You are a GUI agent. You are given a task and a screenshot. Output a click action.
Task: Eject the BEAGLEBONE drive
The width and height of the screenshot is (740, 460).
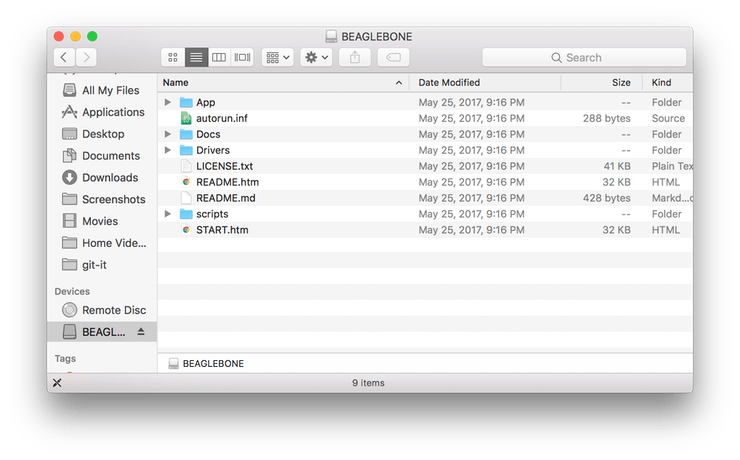141,332
